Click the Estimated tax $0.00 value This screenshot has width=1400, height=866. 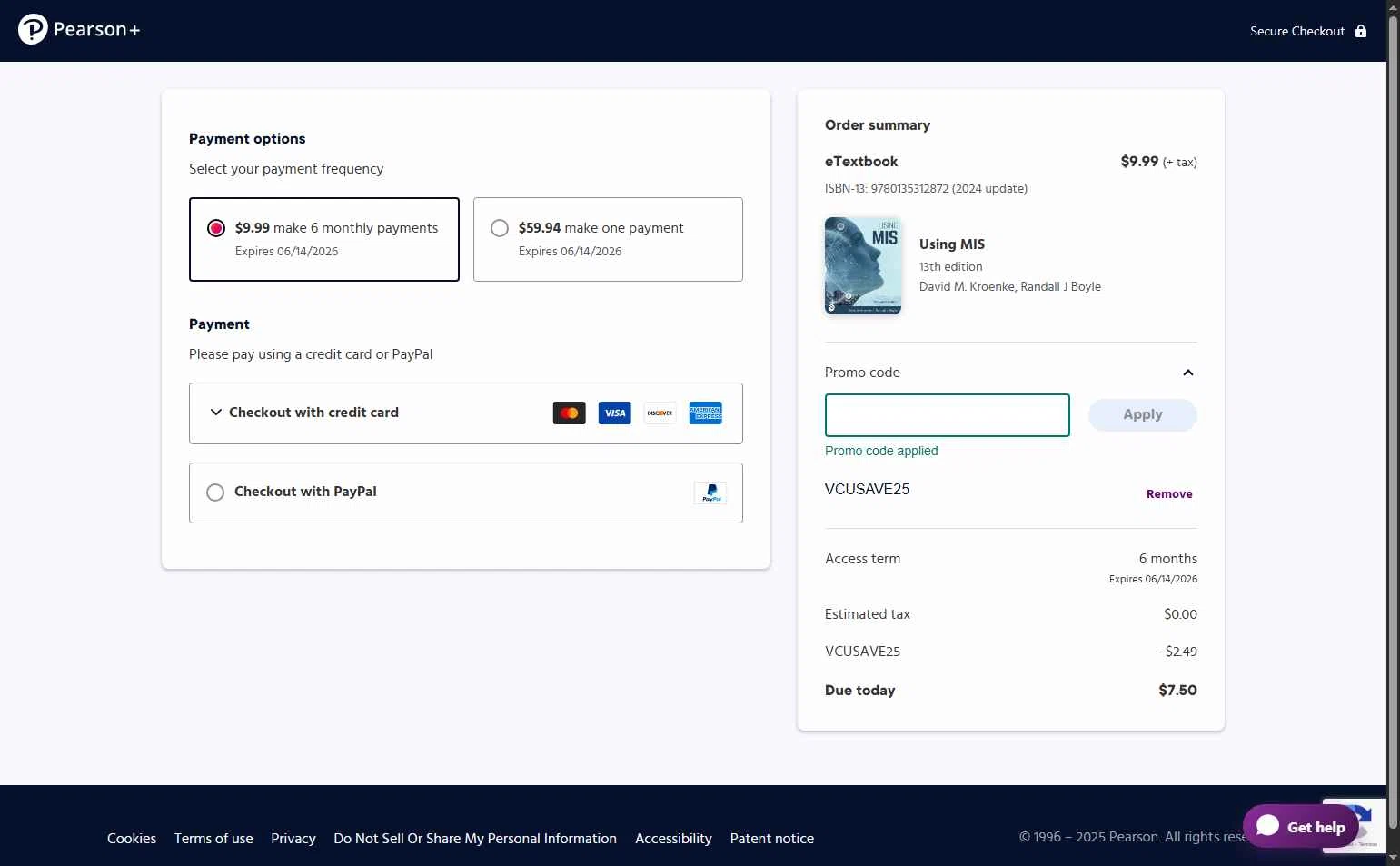point(1180,614)
